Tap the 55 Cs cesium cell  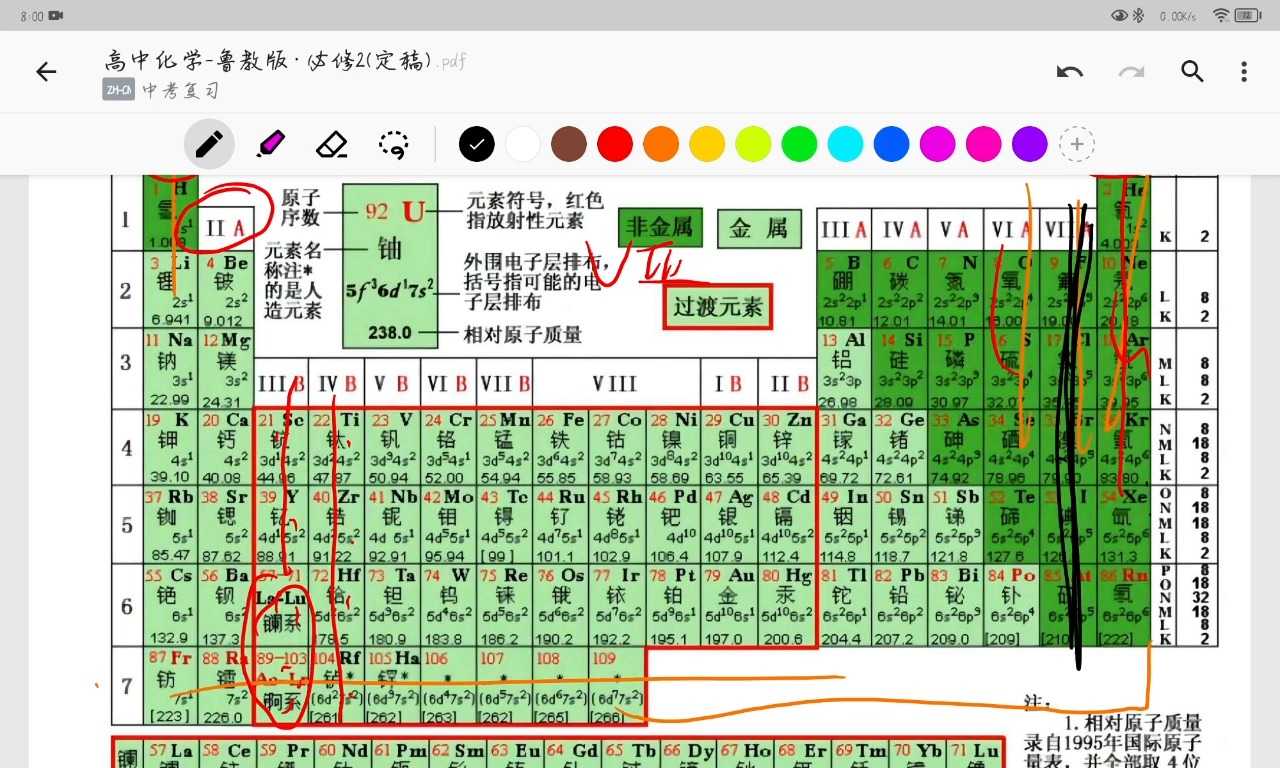pyautogui.click(x=169, y=606)
